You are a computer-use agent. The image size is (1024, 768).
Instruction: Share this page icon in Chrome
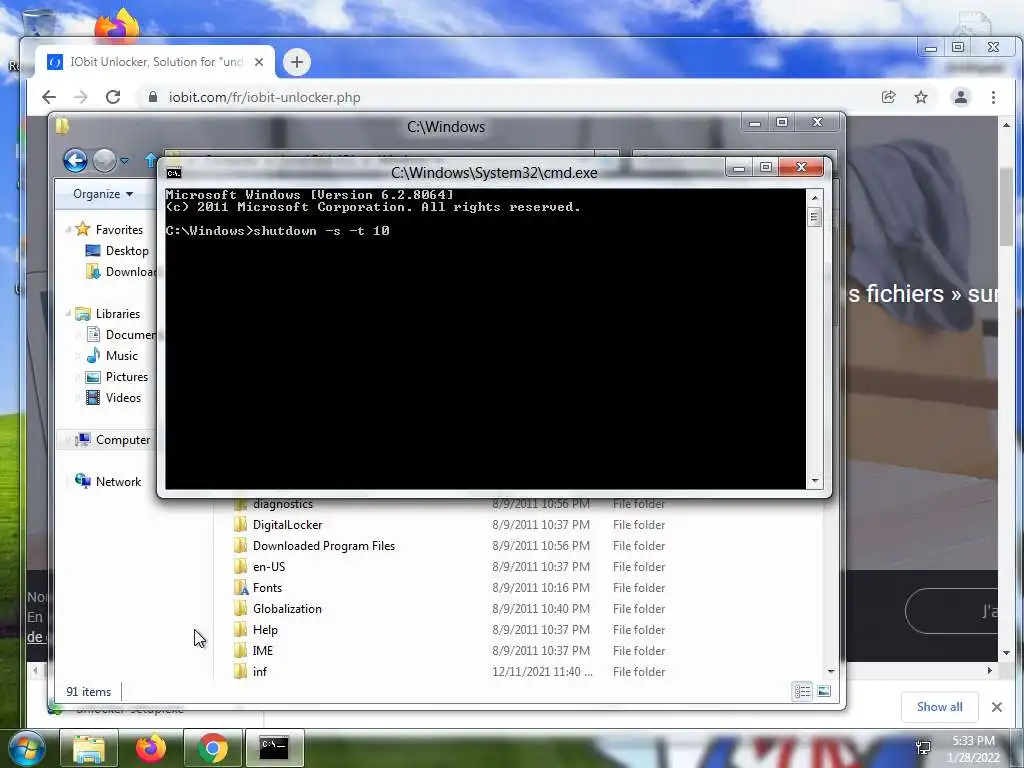[x=888, y=97]
